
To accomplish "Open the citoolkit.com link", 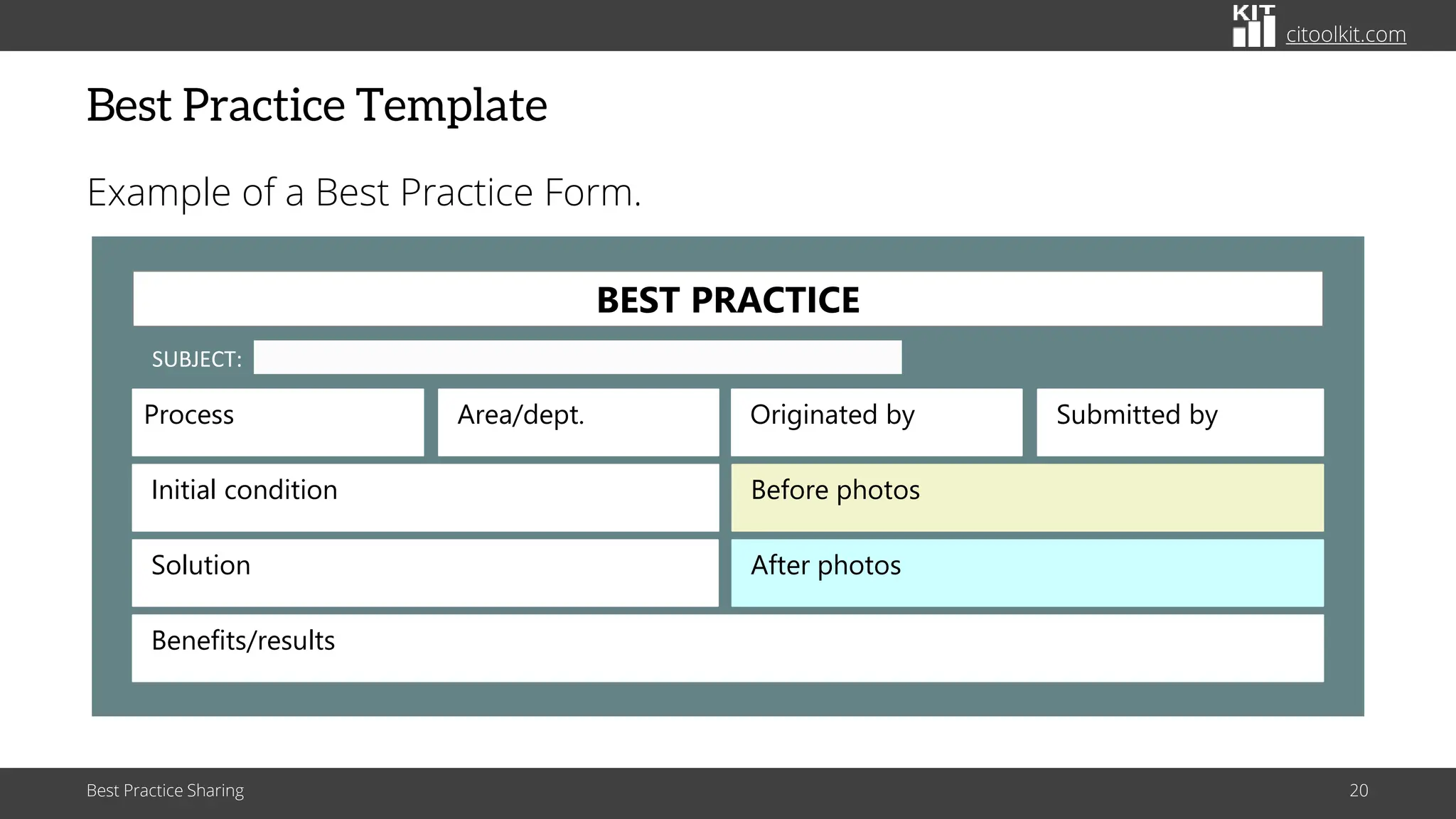I will coord(1346,34).
